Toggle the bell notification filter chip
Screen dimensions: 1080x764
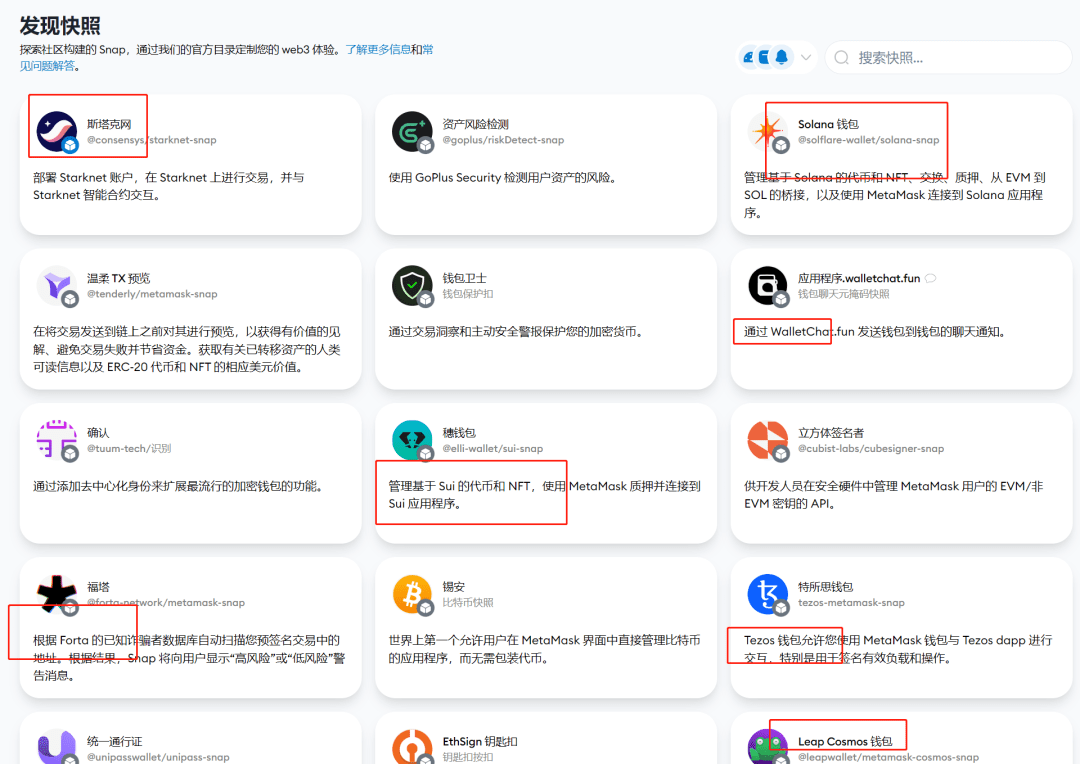pos(784,57)
